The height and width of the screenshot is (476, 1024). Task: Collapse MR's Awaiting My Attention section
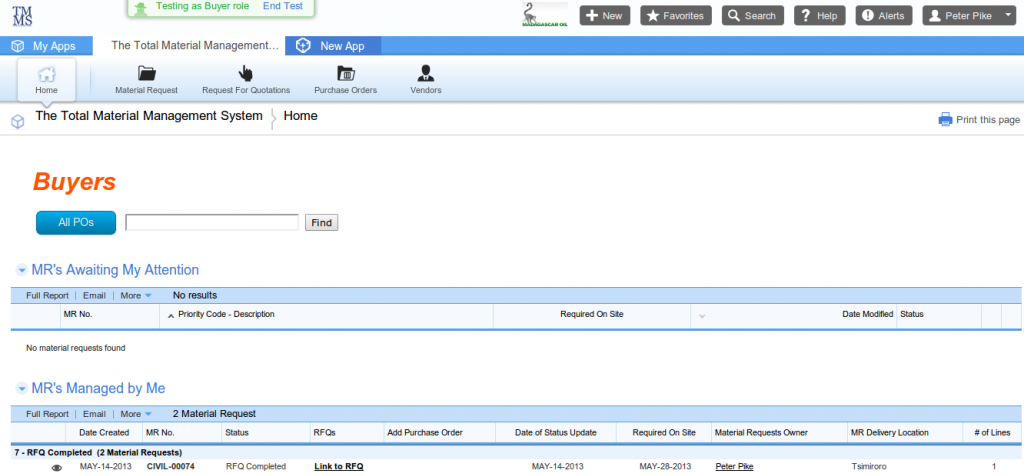pos(22,270)
